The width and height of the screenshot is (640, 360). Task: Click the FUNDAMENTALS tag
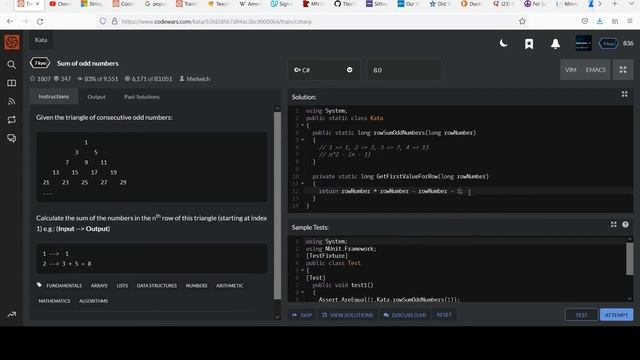(64, 286)
